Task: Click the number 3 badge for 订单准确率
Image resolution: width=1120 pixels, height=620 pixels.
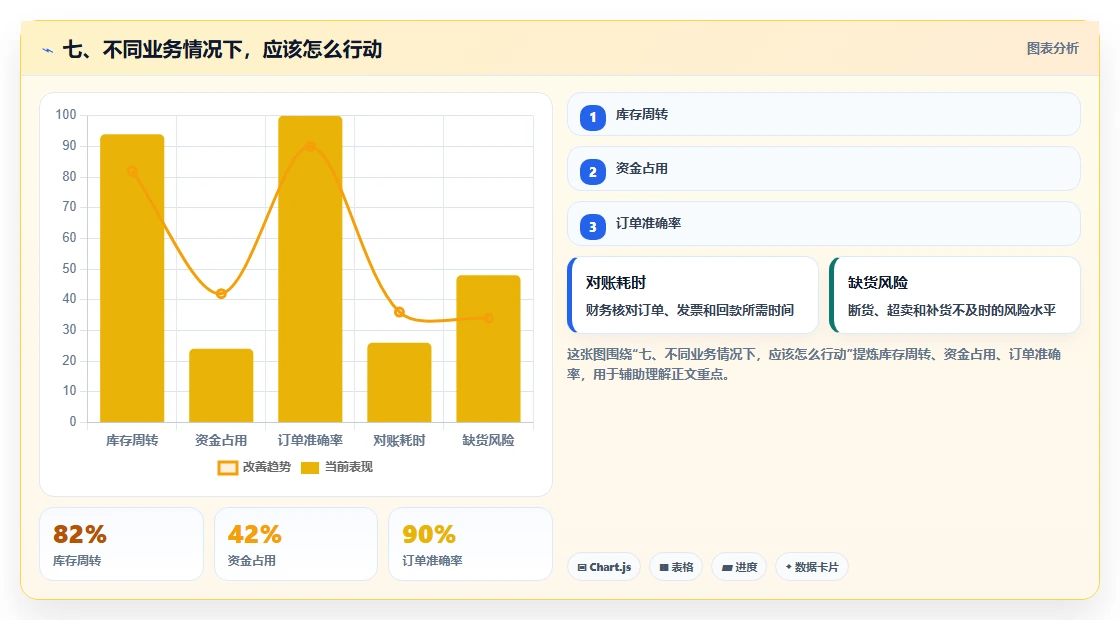Action: tap(592, 227)
